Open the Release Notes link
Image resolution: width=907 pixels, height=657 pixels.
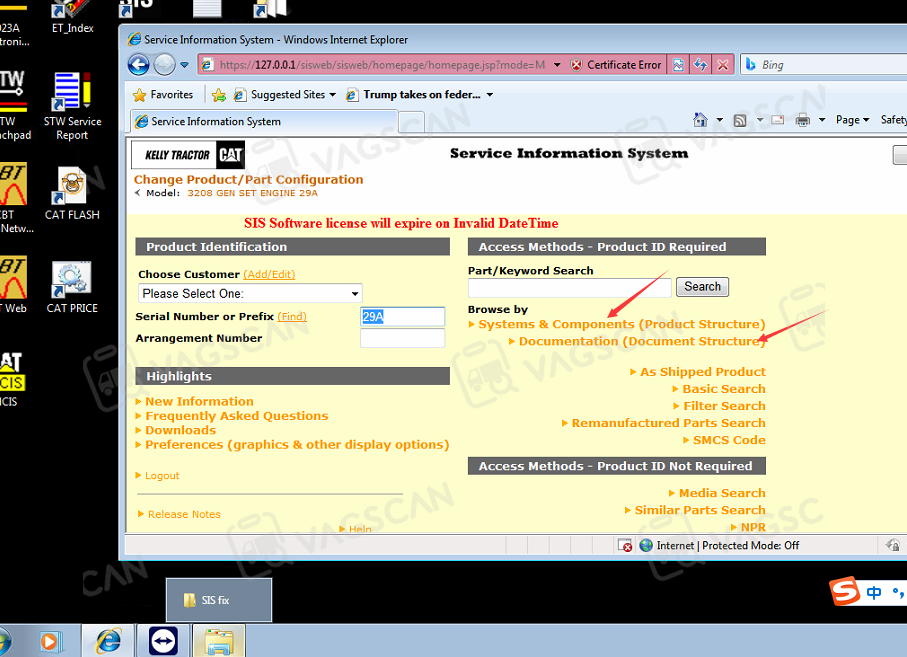(x=184, y=514)
